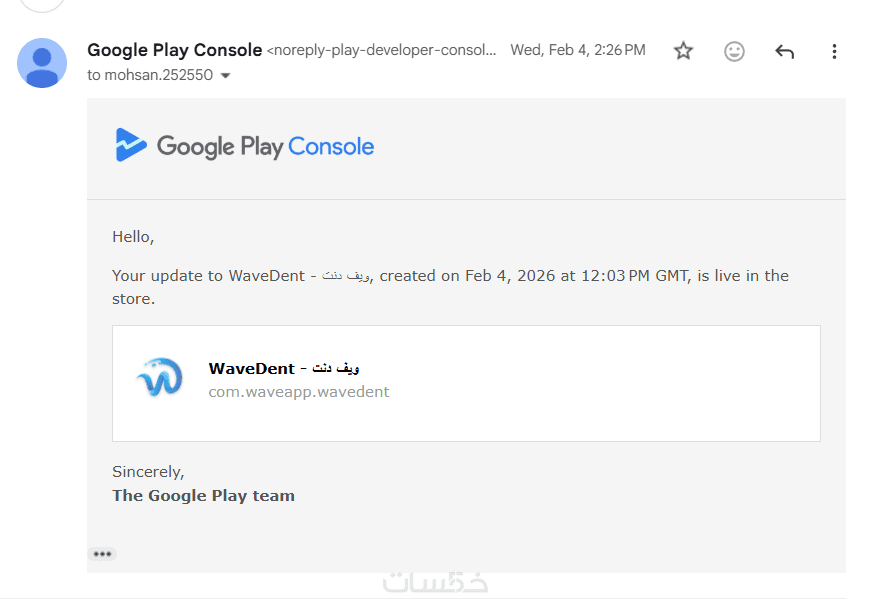Click the sender name Google Play Console
Image resolution: width=871 pixels, height=605 pixels.
pos(175,50)
